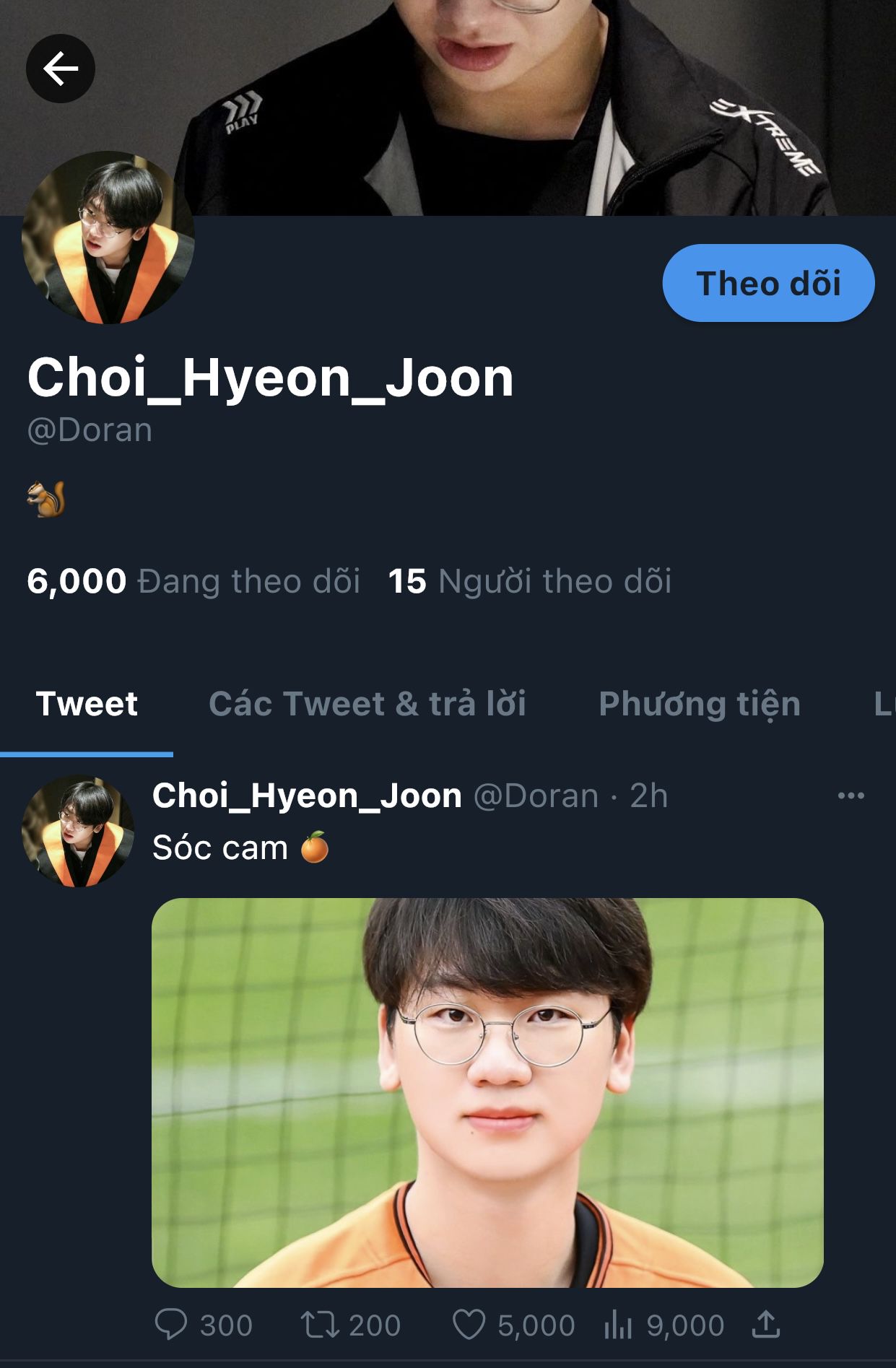The image size is (896, 1368).
Task: View tweet analytics bar chart icon
Action: [x=618, y=1325]
